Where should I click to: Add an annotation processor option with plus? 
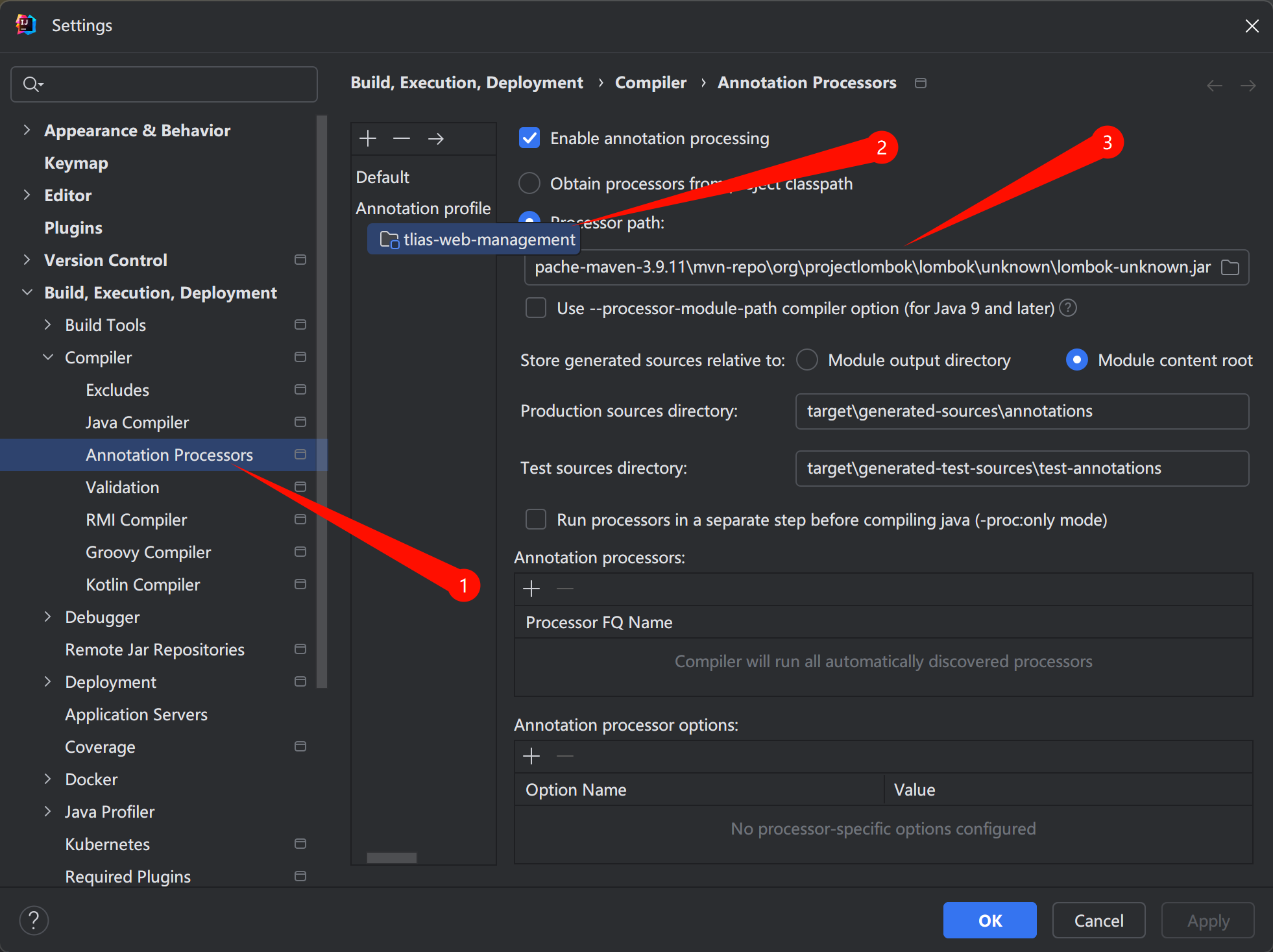coord(531,756)
